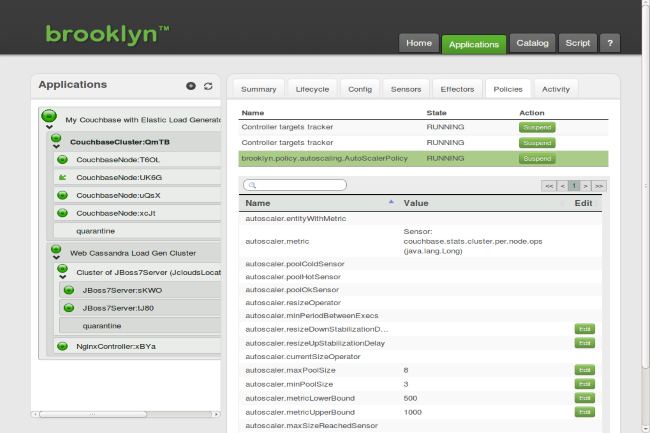The image size is (650, 433).
Task: Click status icon of CouchbaseNode:T6OL
Action: pos(62,160)
